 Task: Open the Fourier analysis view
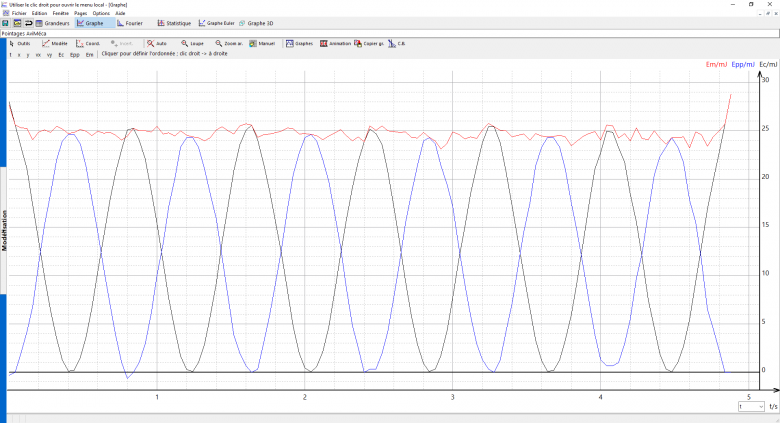[x=130, y=23]
